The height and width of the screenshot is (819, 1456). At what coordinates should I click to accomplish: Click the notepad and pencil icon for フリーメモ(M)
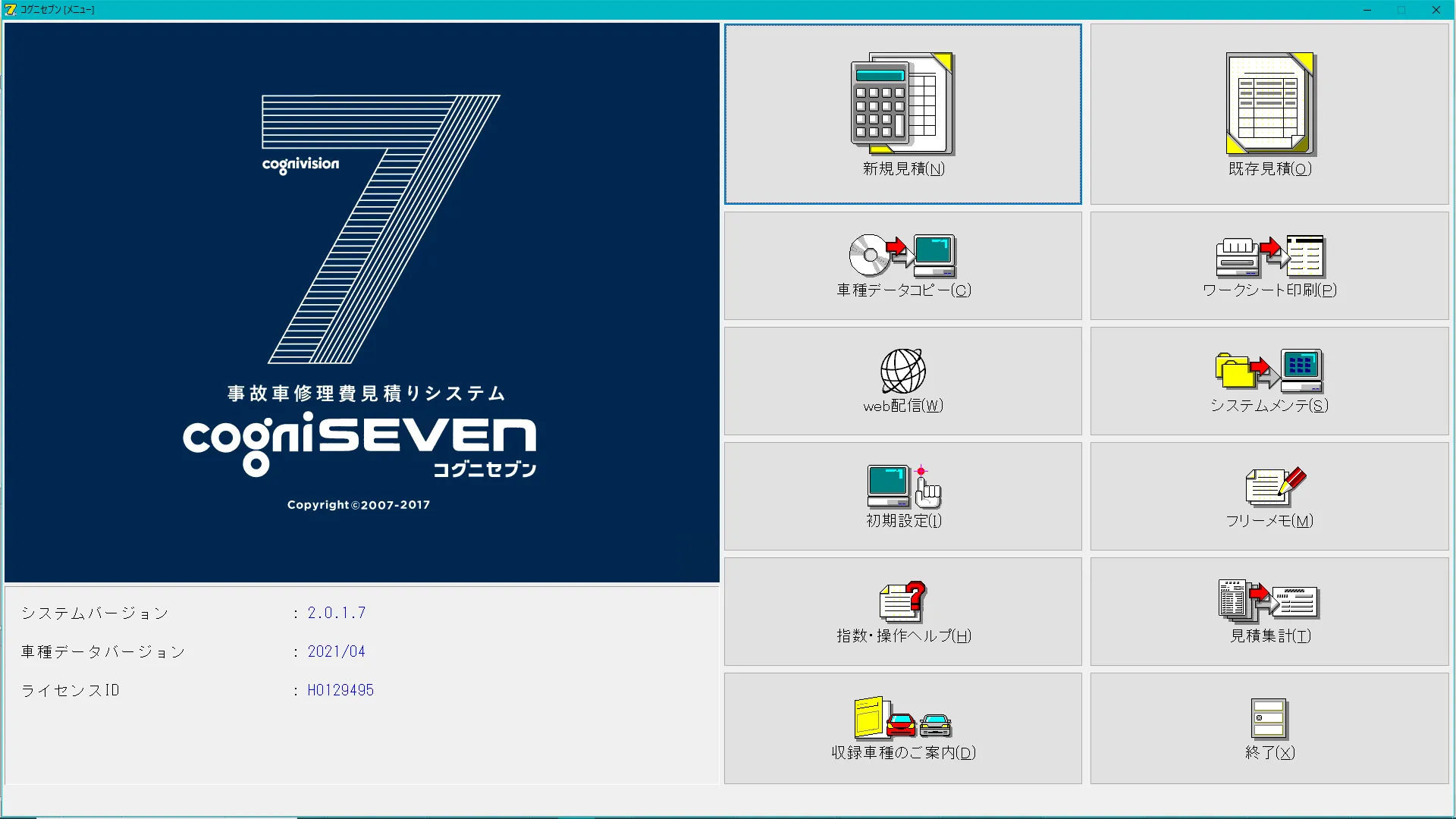(1276, 486)
